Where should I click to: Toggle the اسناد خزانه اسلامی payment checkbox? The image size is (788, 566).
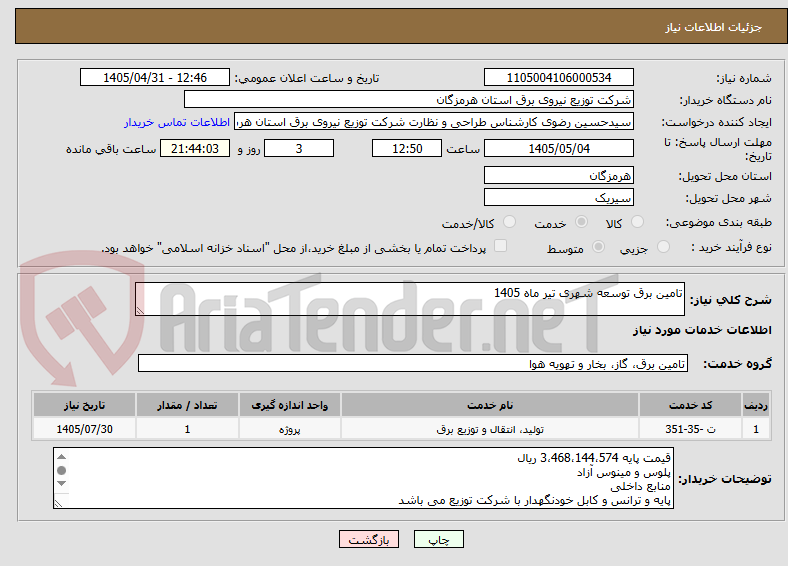(x=501, y=246)
